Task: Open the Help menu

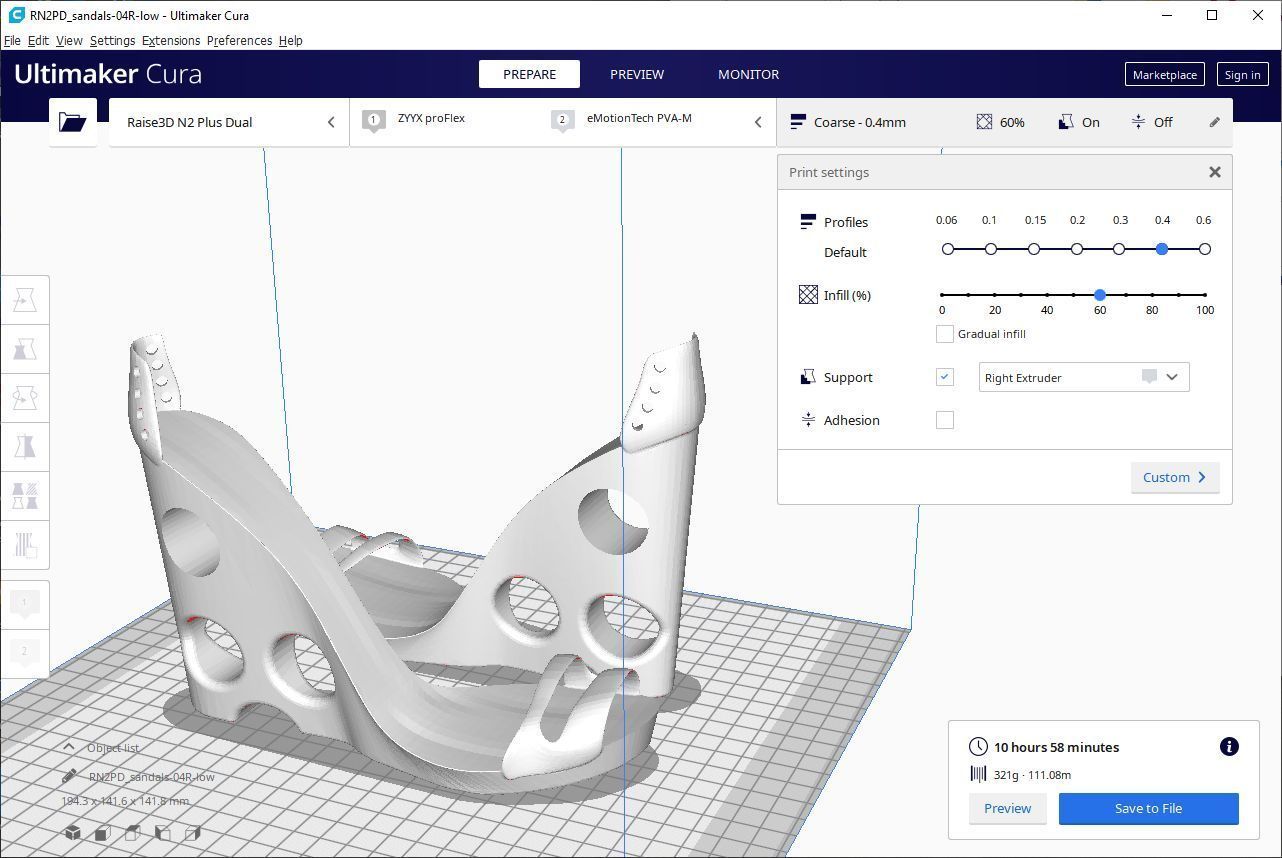Action: click(291, 40)
